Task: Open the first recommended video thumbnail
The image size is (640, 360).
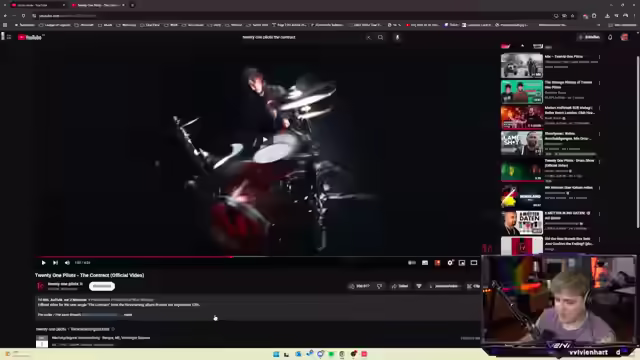Action: [x=522, y=65]
